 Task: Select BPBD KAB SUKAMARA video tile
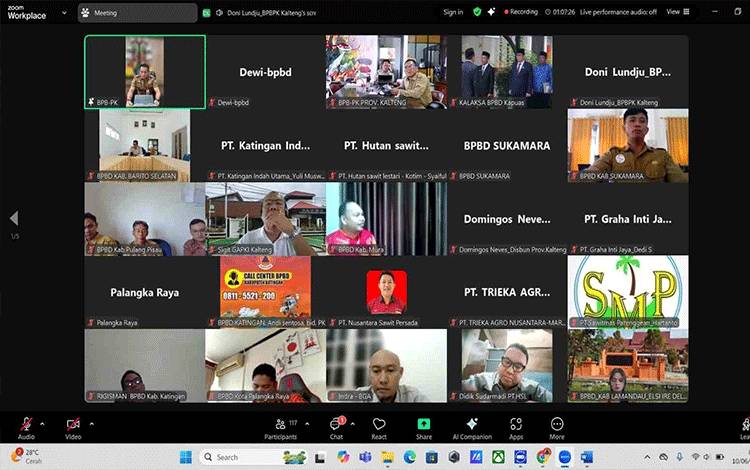[628, 145]
